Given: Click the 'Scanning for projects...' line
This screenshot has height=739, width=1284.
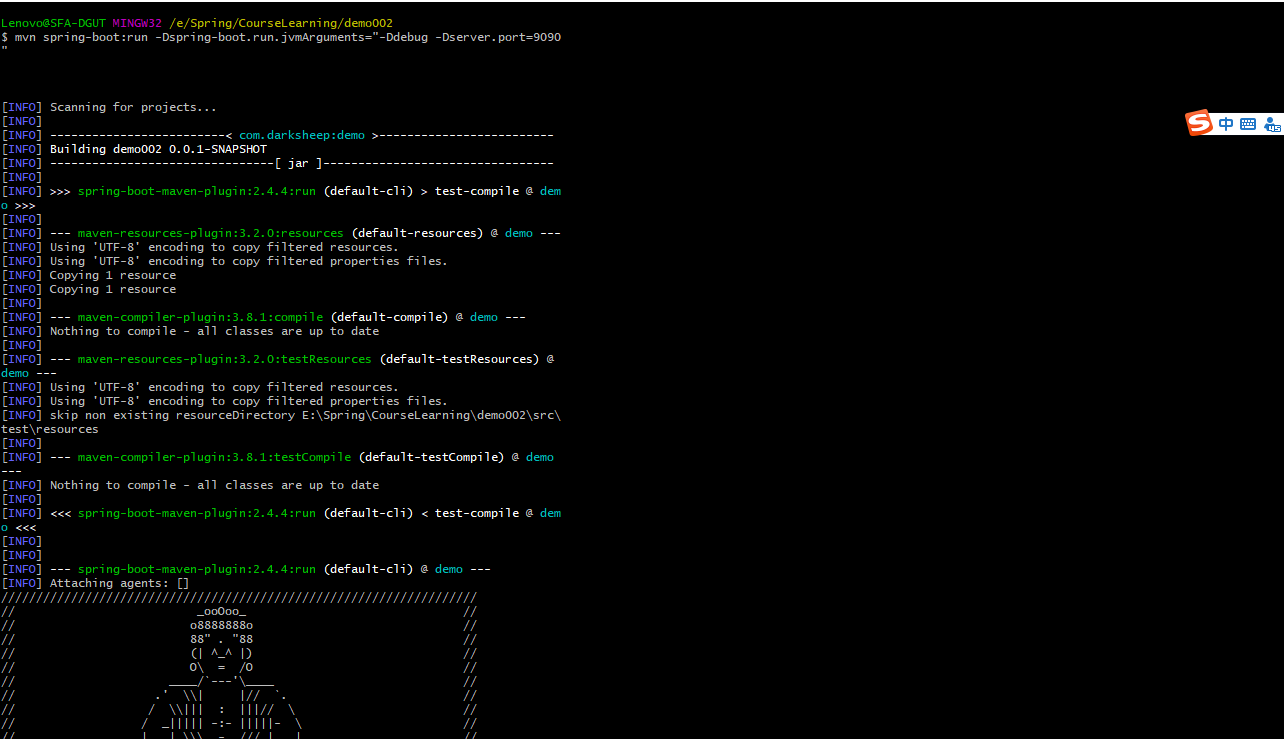Looking at the screenshot, I should (x=133, y=107).
